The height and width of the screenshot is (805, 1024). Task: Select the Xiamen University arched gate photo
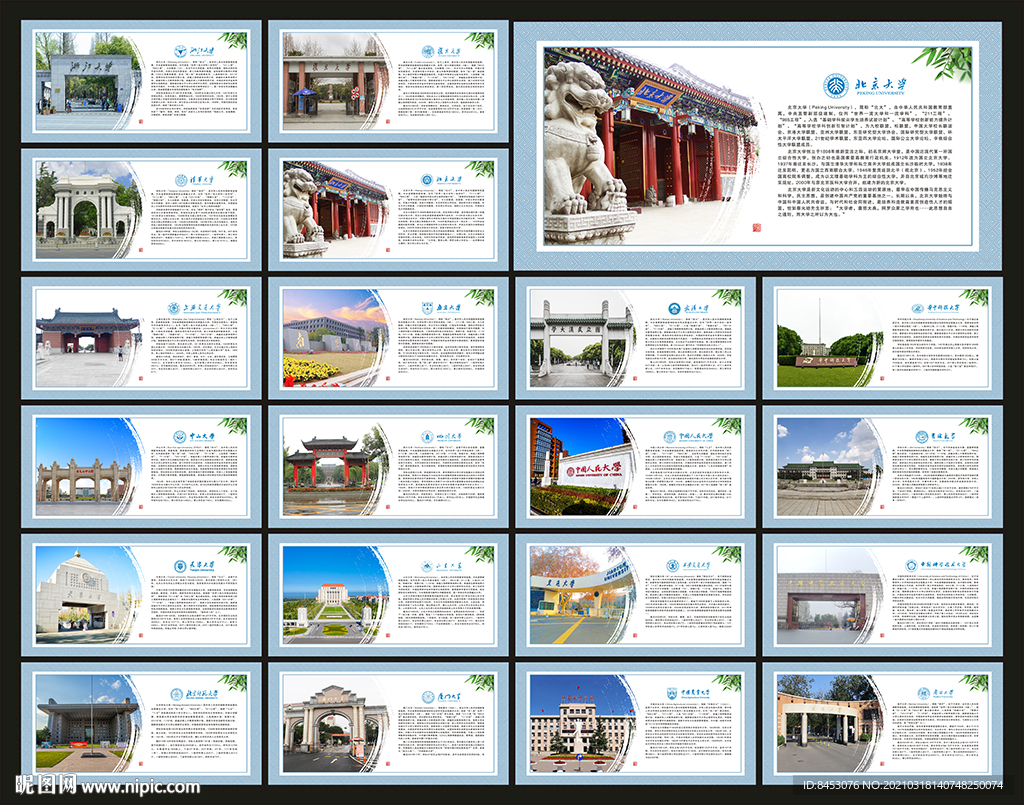(x=336, y=724)
